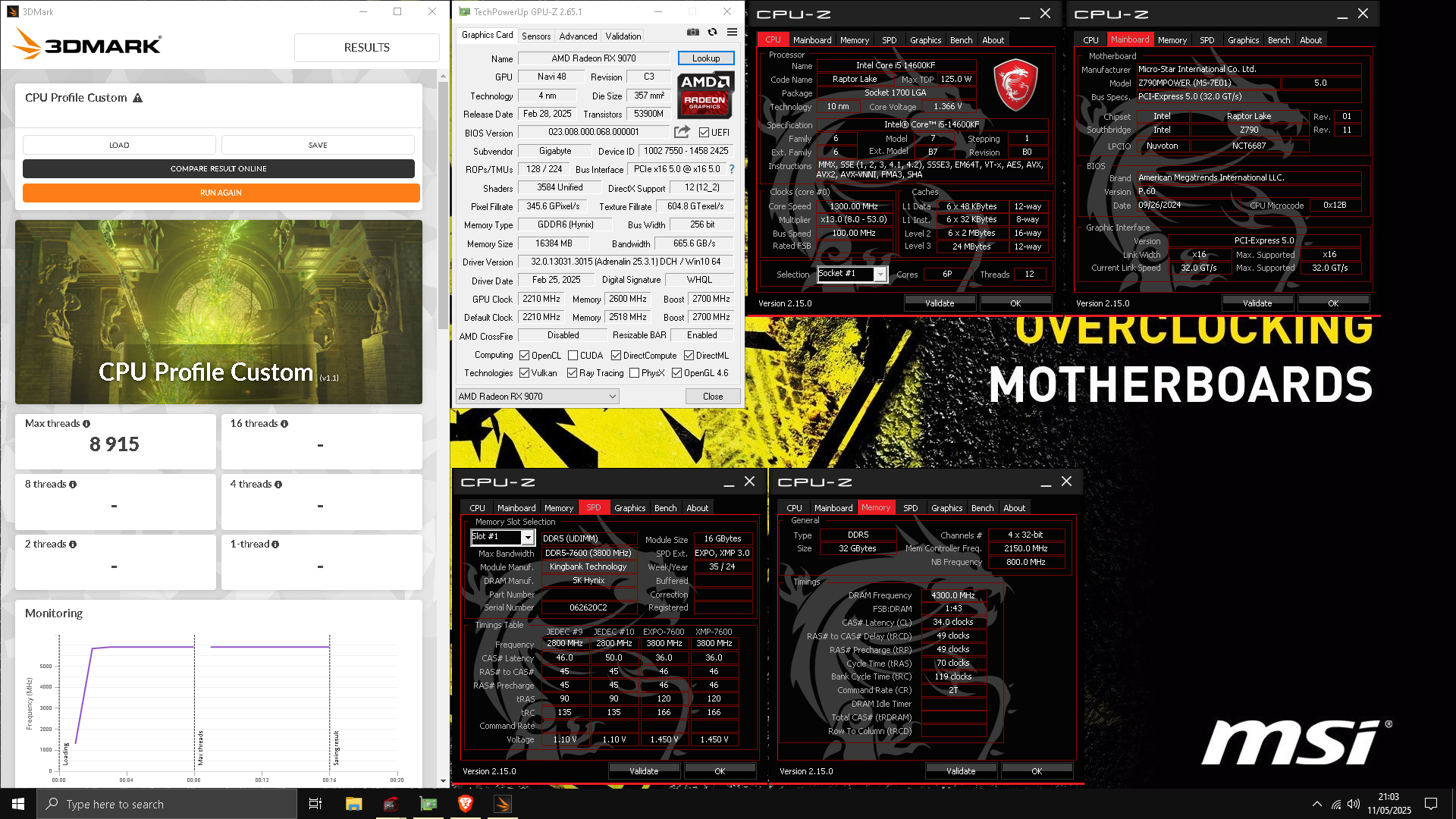
Task: Toggle the CUDA checkbox
Action: [x=573, y=356]
